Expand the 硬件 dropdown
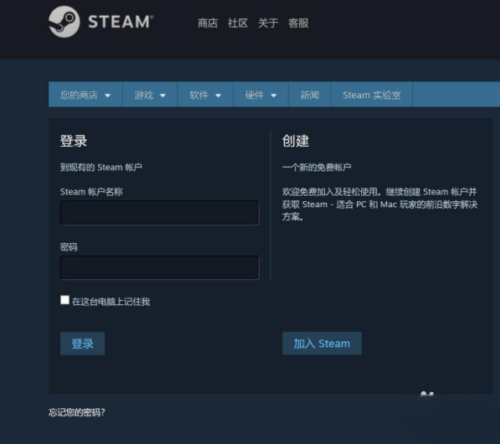Viewport: 500px width, 444px height. coord(261,95)
